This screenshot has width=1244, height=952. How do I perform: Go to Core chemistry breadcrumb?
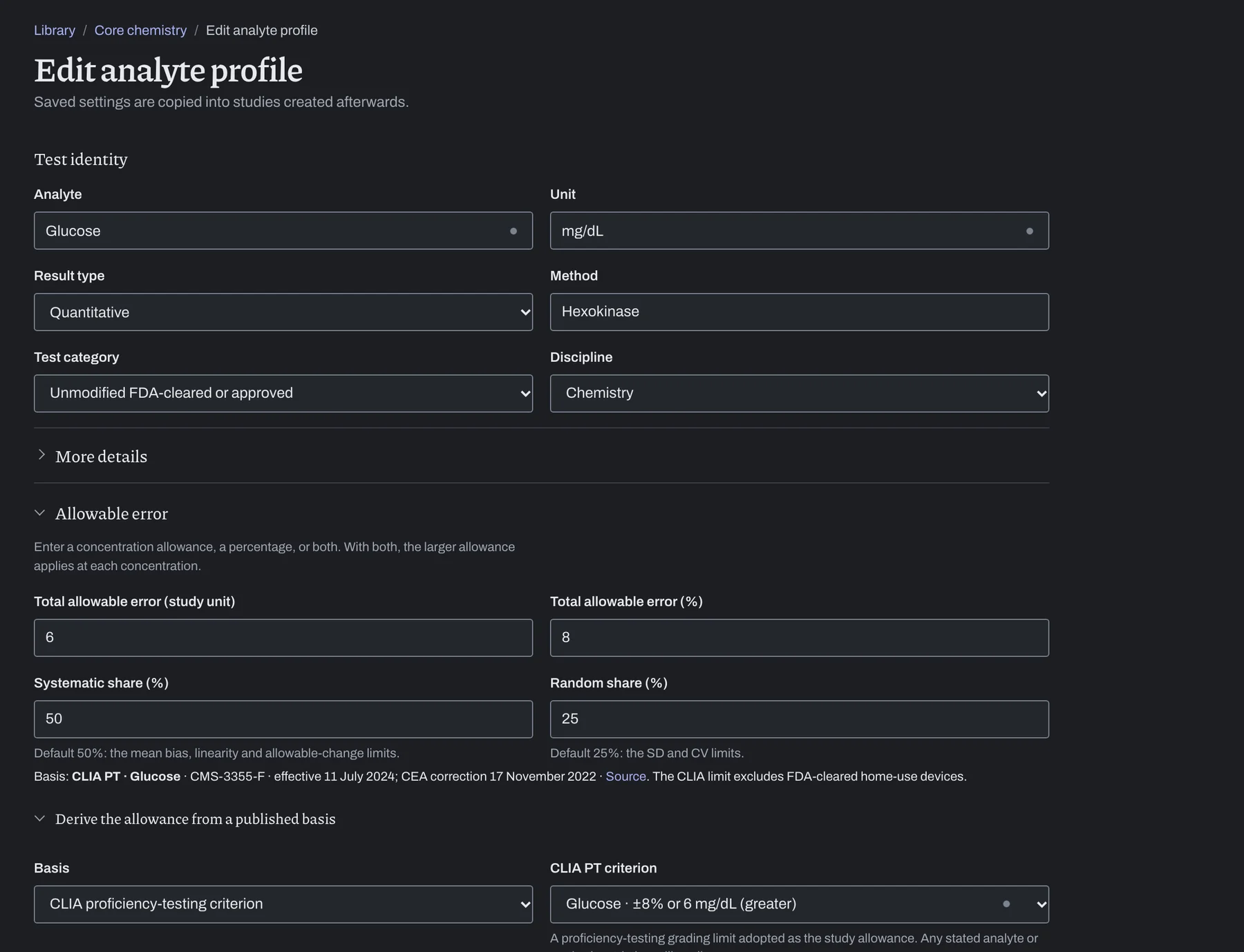pyautogui.click(x=140, y=30)
